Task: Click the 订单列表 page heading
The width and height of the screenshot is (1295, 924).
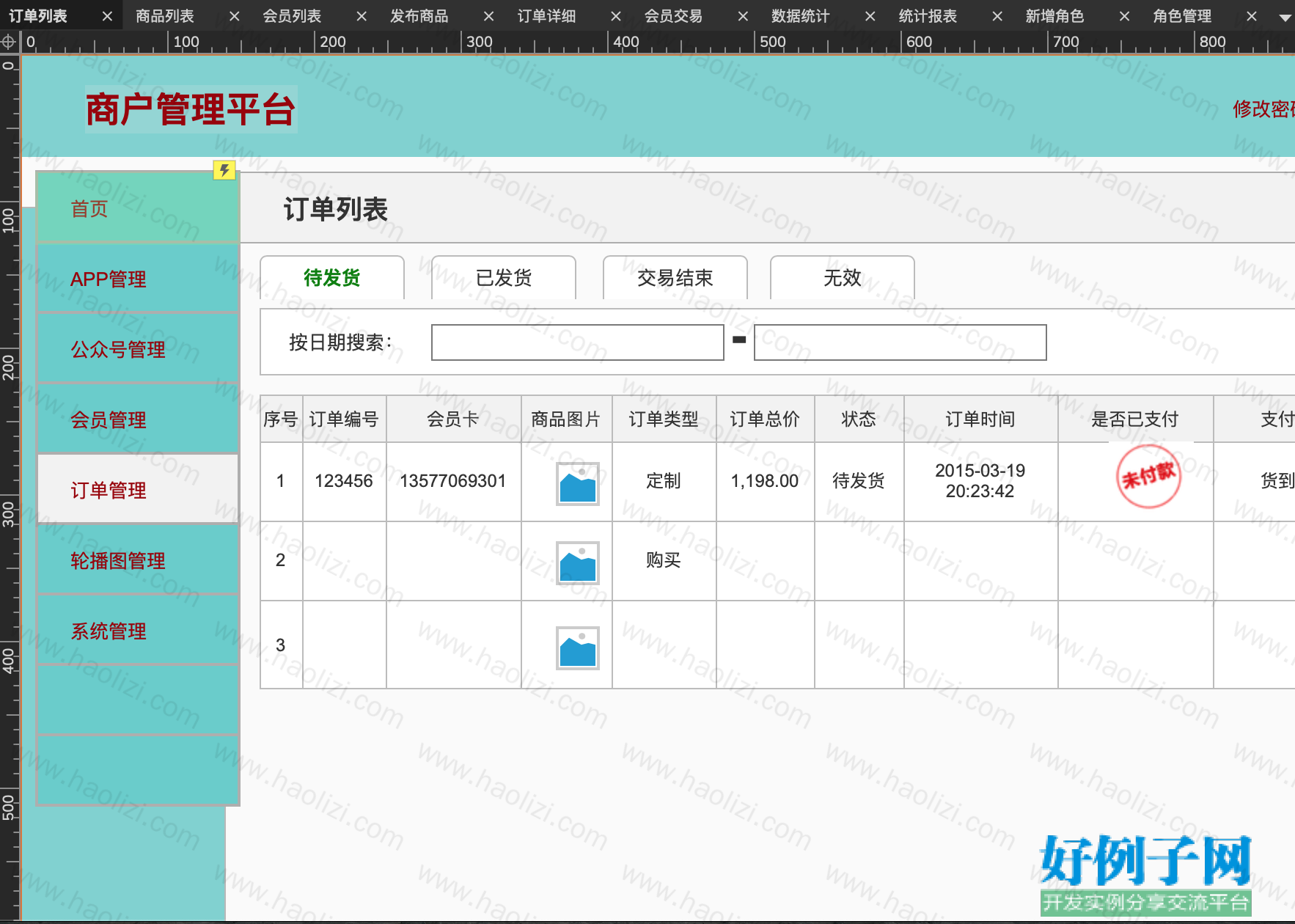Action: 336,209
